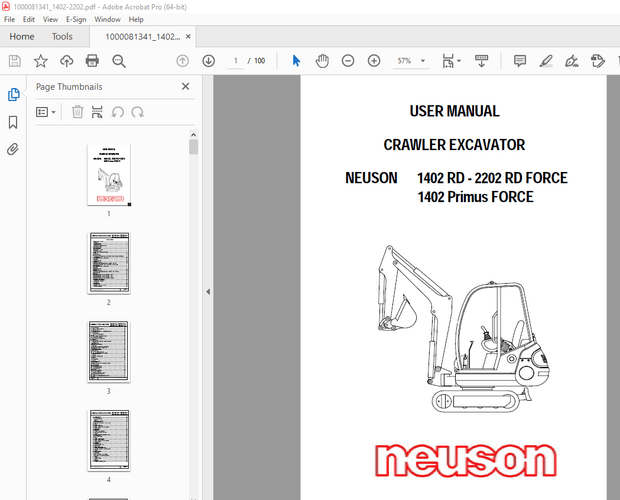The height and width of the screenshot is (500, 620).
Task: Click the stamp tool icon
Action: [x=597, y=61]
